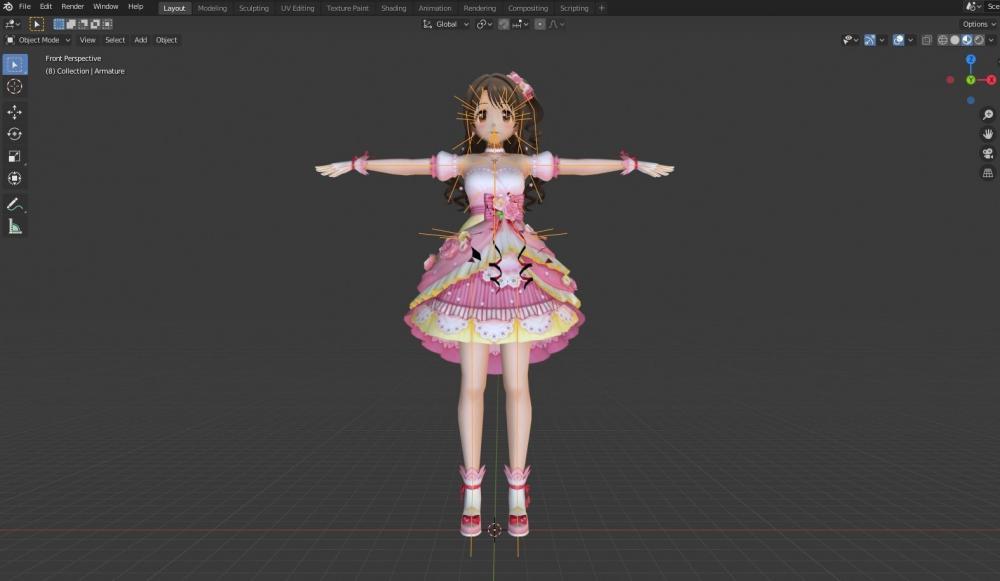Toggle X-ray mode

[x=927, y=40]
